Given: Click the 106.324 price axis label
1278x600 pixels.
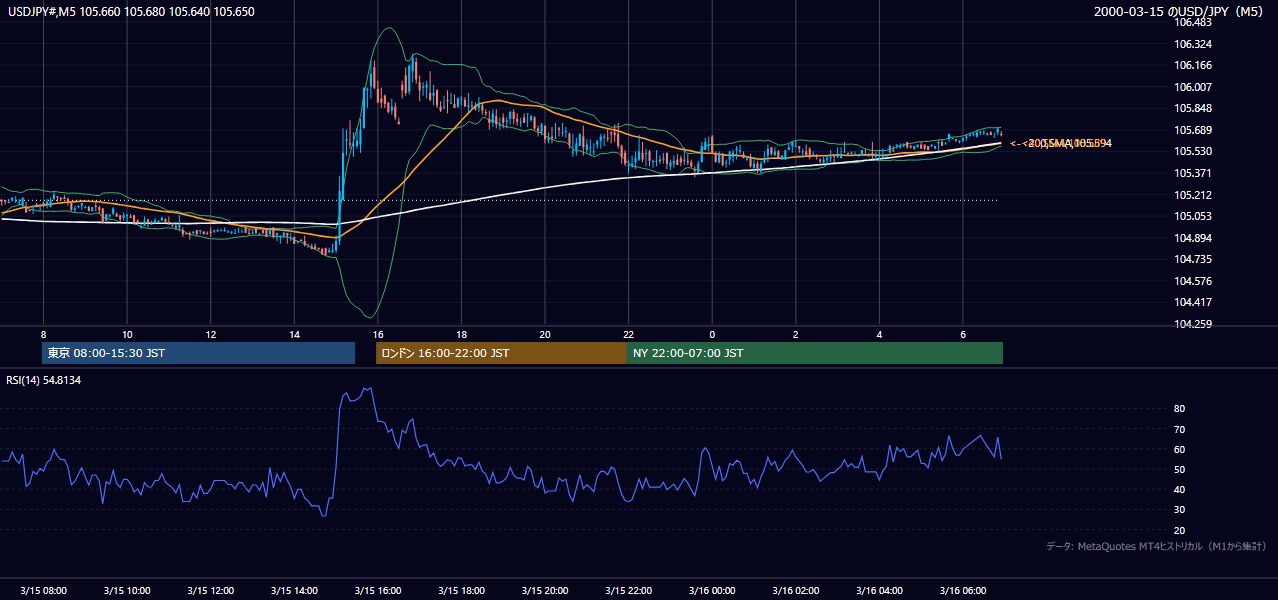Looking at the screenshot, I should (x=1195, y=44).
